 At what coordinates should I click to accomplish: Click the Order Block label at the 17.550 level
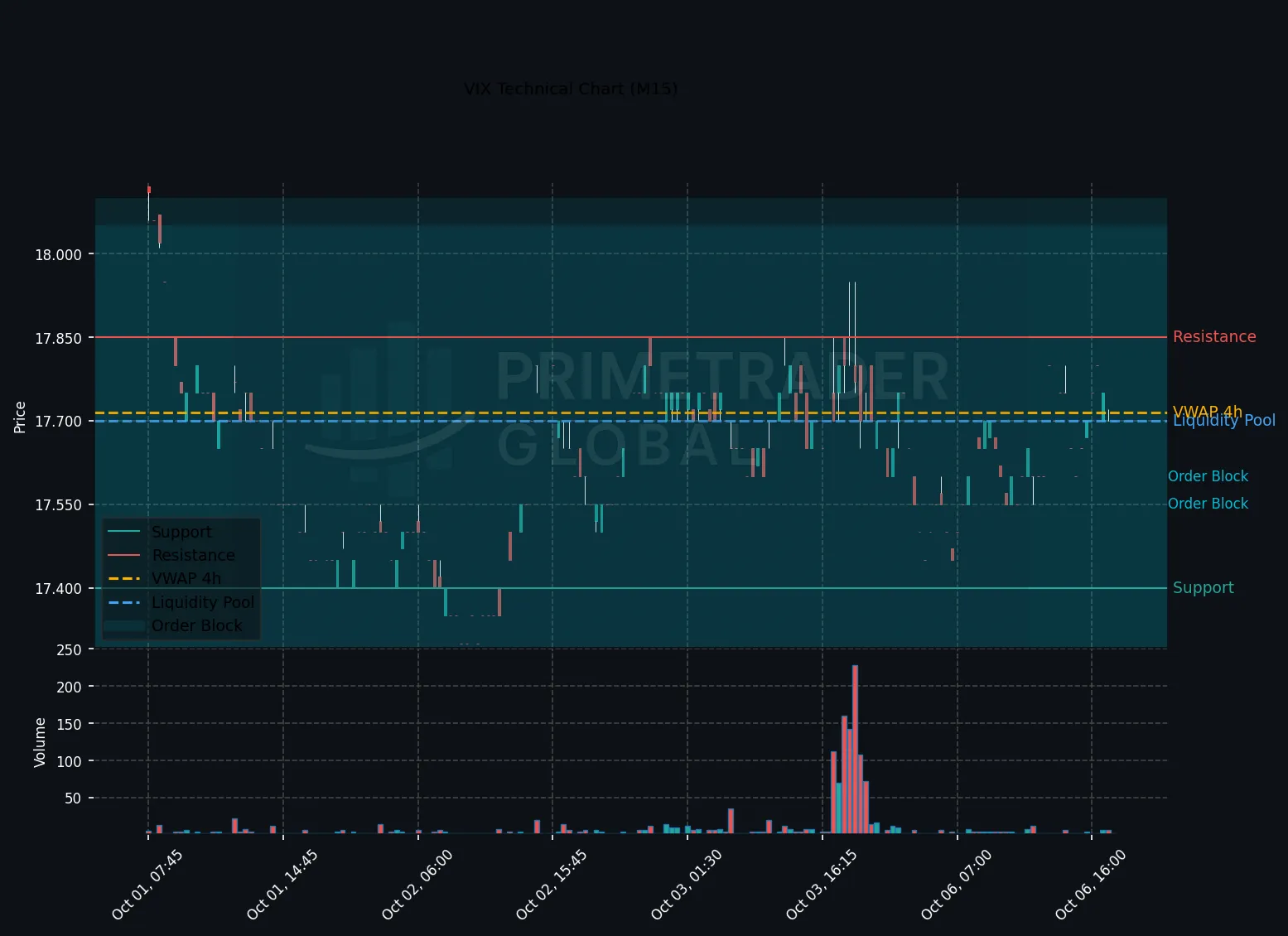click(1208, 504)
